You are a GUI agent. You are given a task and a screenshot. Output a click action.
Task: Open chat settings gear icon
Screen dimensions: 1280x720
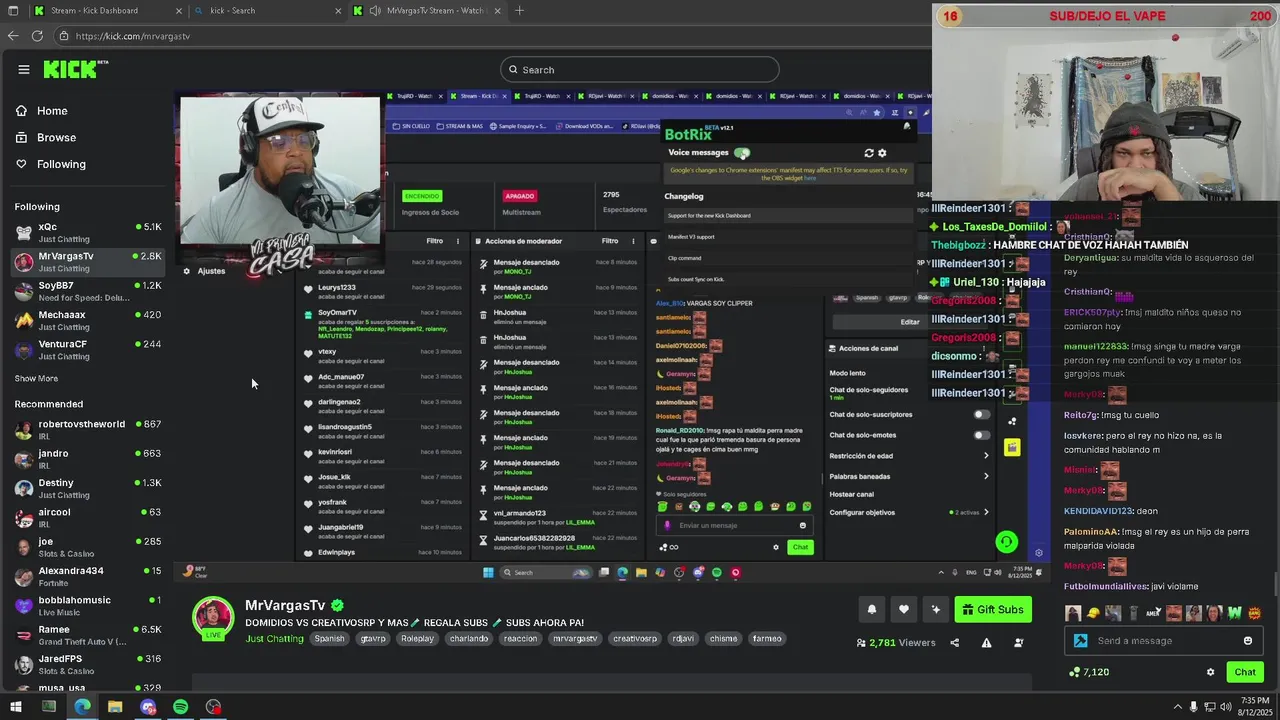point(1210,672)
